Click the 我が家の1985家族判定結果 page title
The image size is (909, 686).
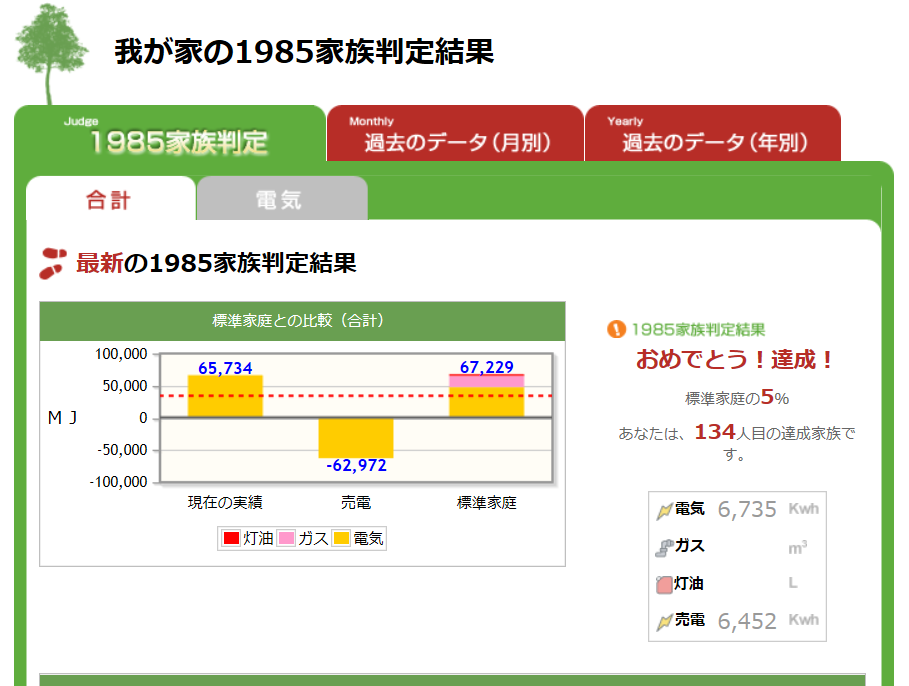[304, 52]
